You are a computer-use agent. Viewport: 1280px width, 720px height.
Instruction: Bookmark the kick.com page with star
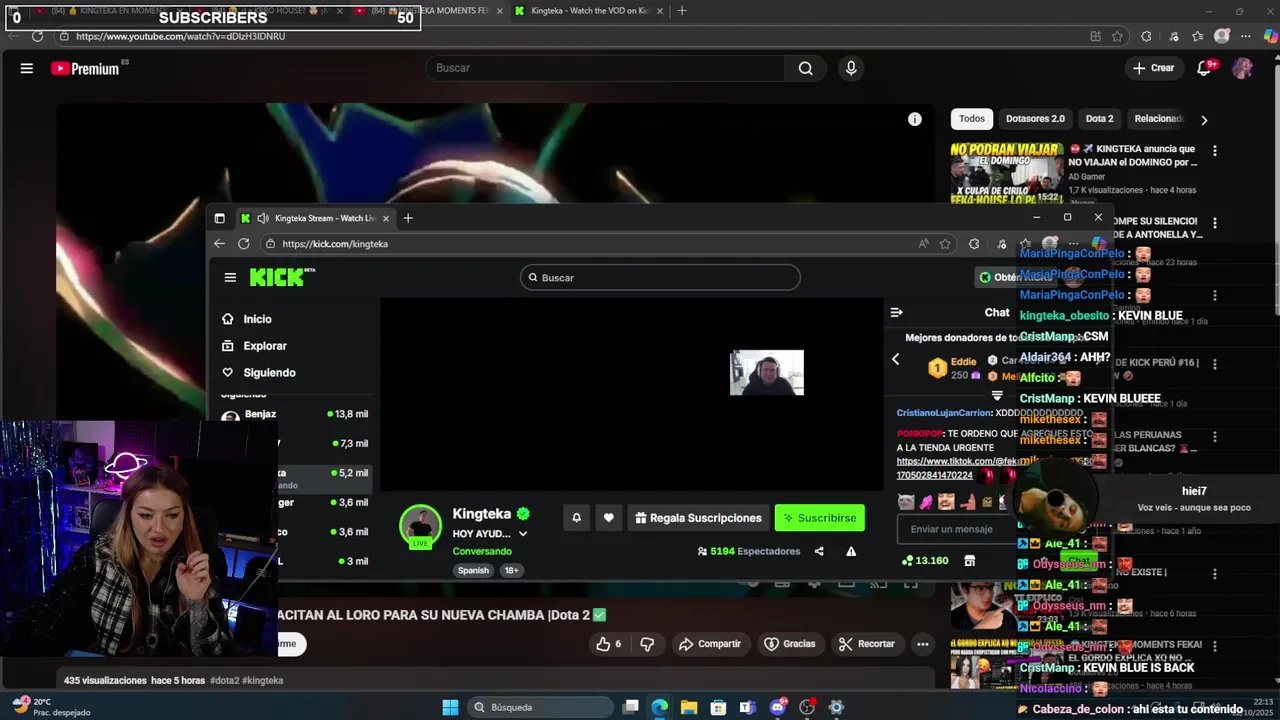pos(945,243)
